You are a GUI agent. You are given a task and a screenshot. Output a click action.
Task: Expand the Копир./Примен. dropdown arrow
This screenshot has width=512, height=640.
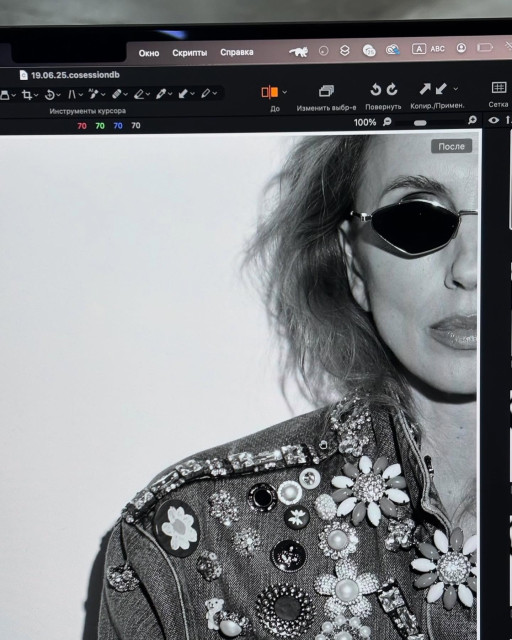click(x=456, y=89)
